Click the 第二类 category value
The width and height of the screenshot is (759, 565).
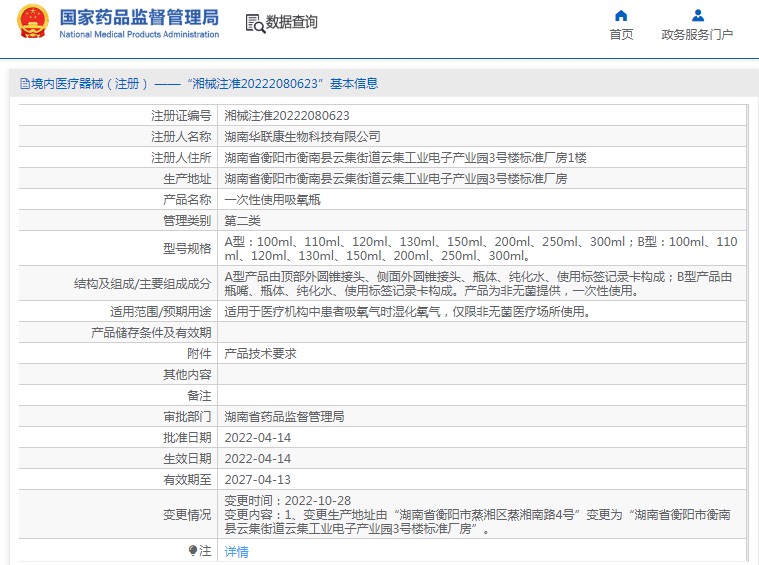pyautogui.click(x=243, y=221)
